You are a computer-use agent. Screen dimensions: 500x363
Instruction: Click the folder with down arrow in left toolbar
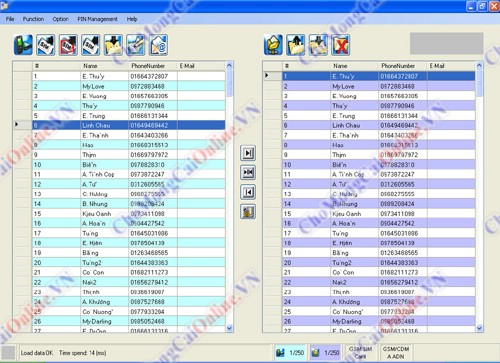113,45
